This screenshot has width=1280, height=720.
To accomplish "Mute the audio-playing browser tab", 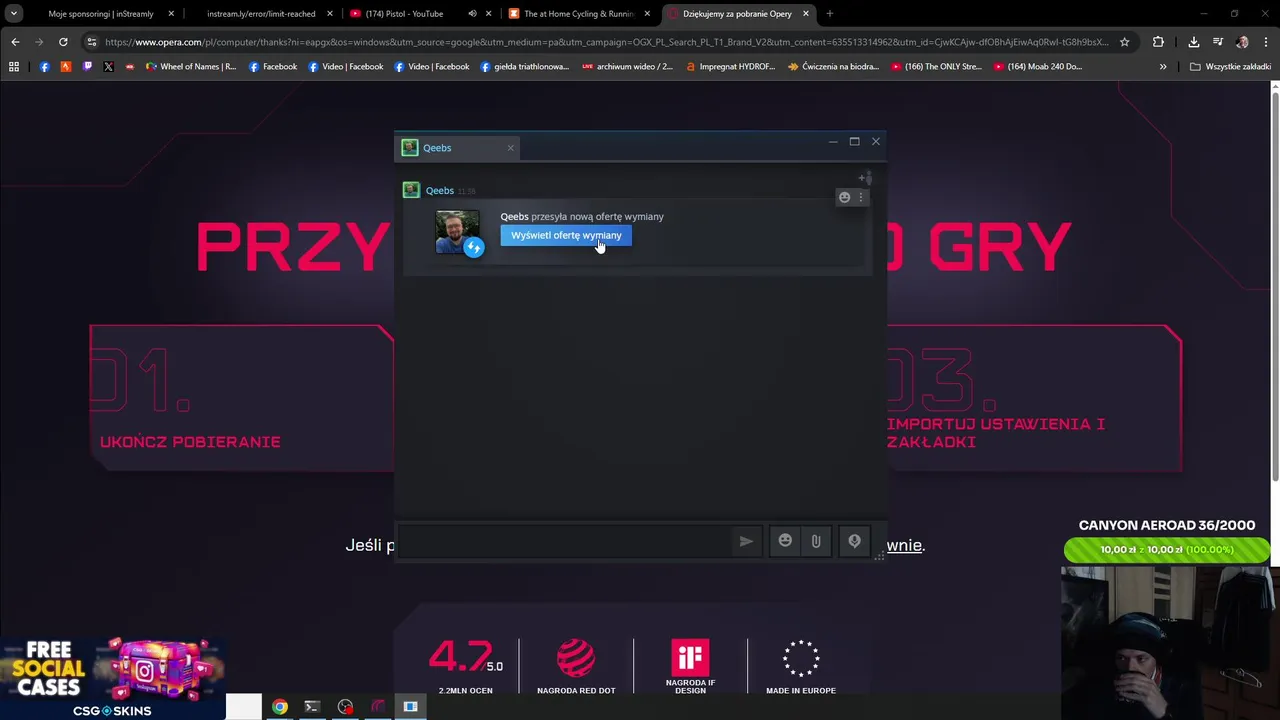I will (472, 14).
